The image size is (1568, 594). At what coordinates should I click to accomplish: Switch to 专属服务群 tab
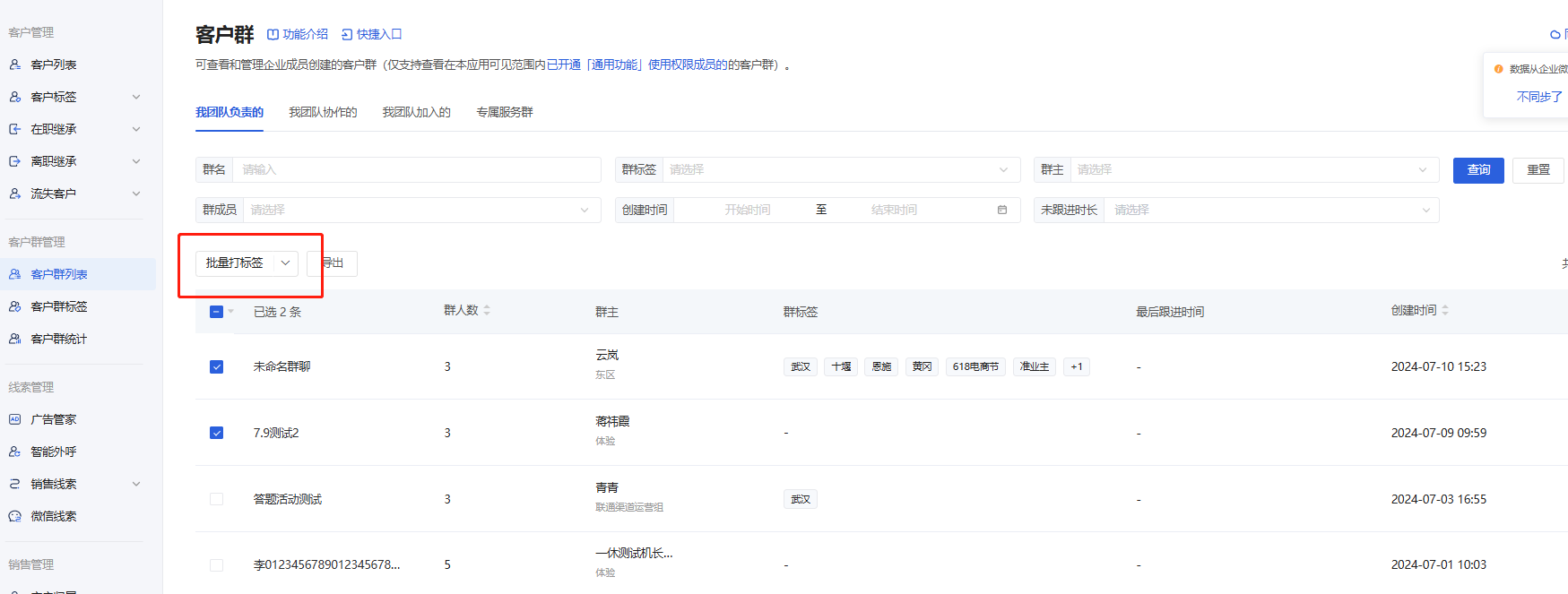tap(505, 112)
